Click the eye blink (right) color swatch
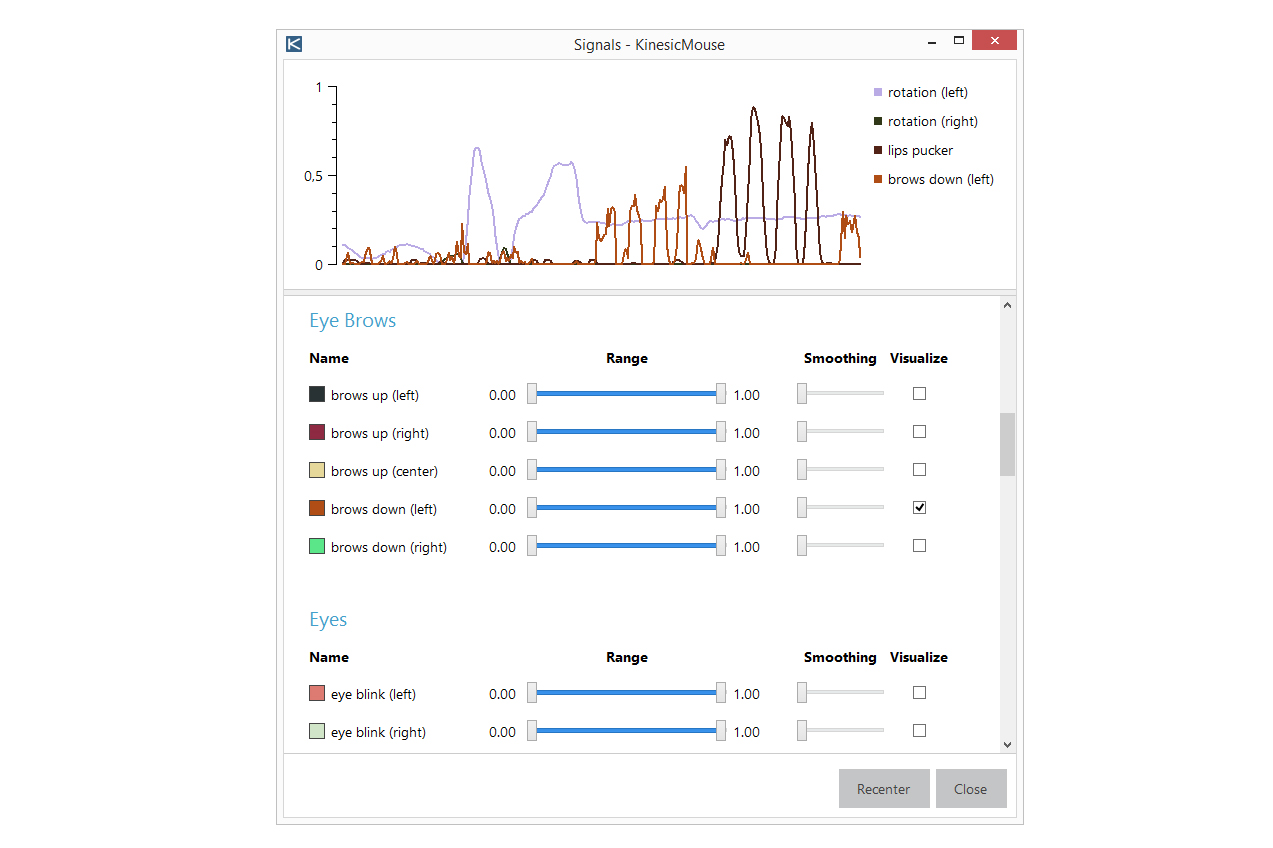 [x=317, y=732]
